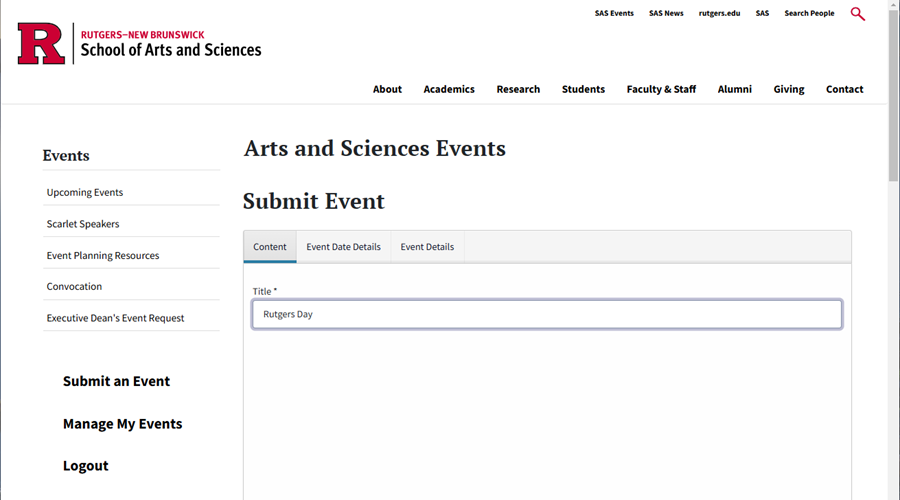Click the Logout link
This screenshot has width=900, height=500.
86,466
